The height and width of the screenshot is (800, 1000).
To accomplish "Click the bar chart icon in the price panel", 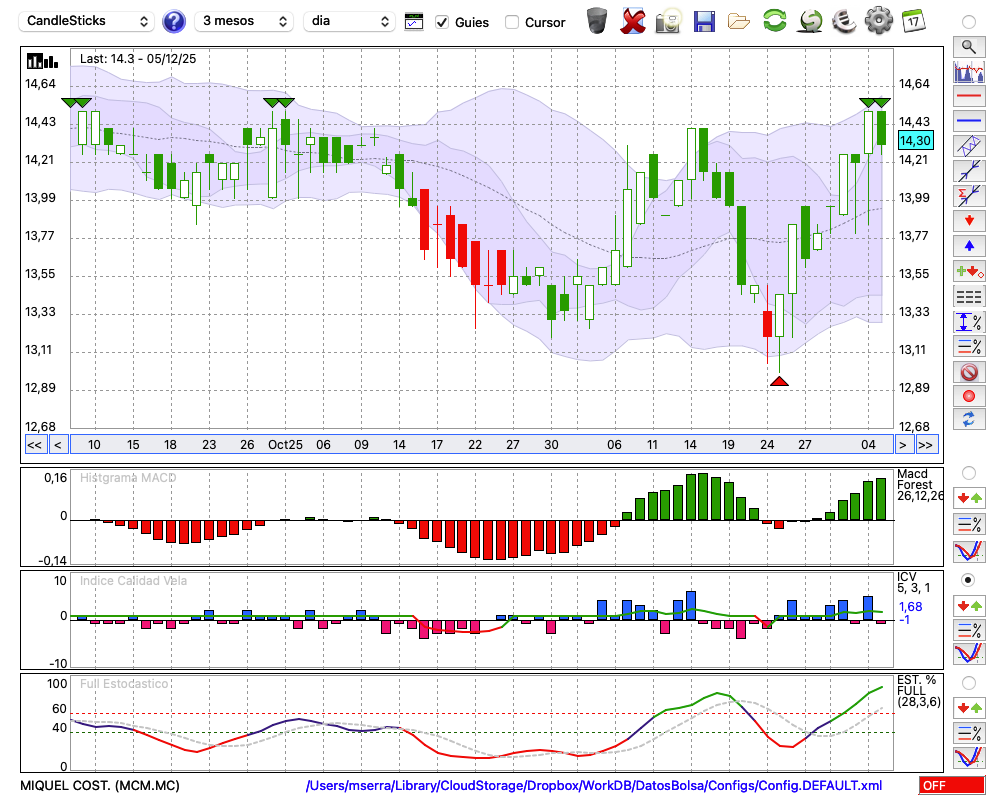I will coord(42,61).
